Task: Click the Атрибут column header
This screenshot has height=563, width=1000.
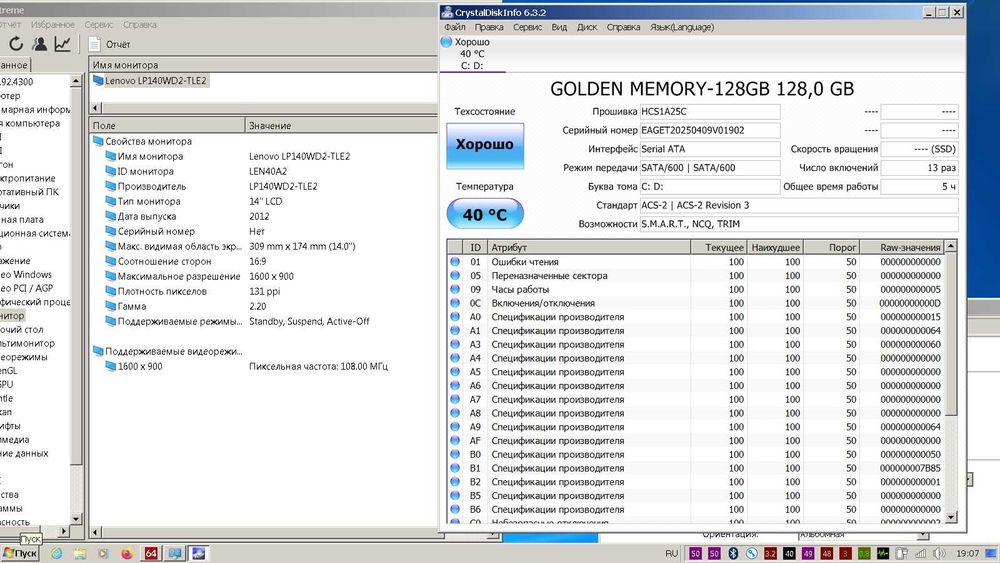Action: tap(589, 247)
